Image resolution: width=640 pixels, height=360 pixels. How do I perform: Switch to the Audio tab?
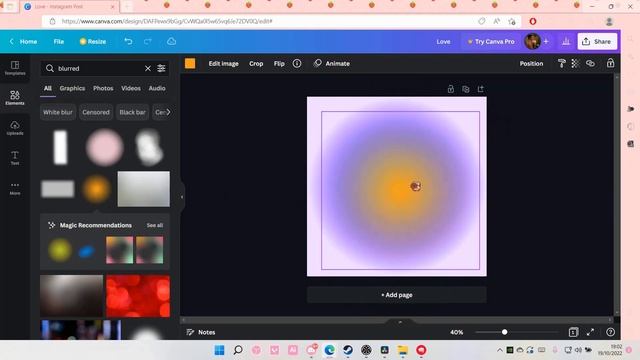pos(157,88)
